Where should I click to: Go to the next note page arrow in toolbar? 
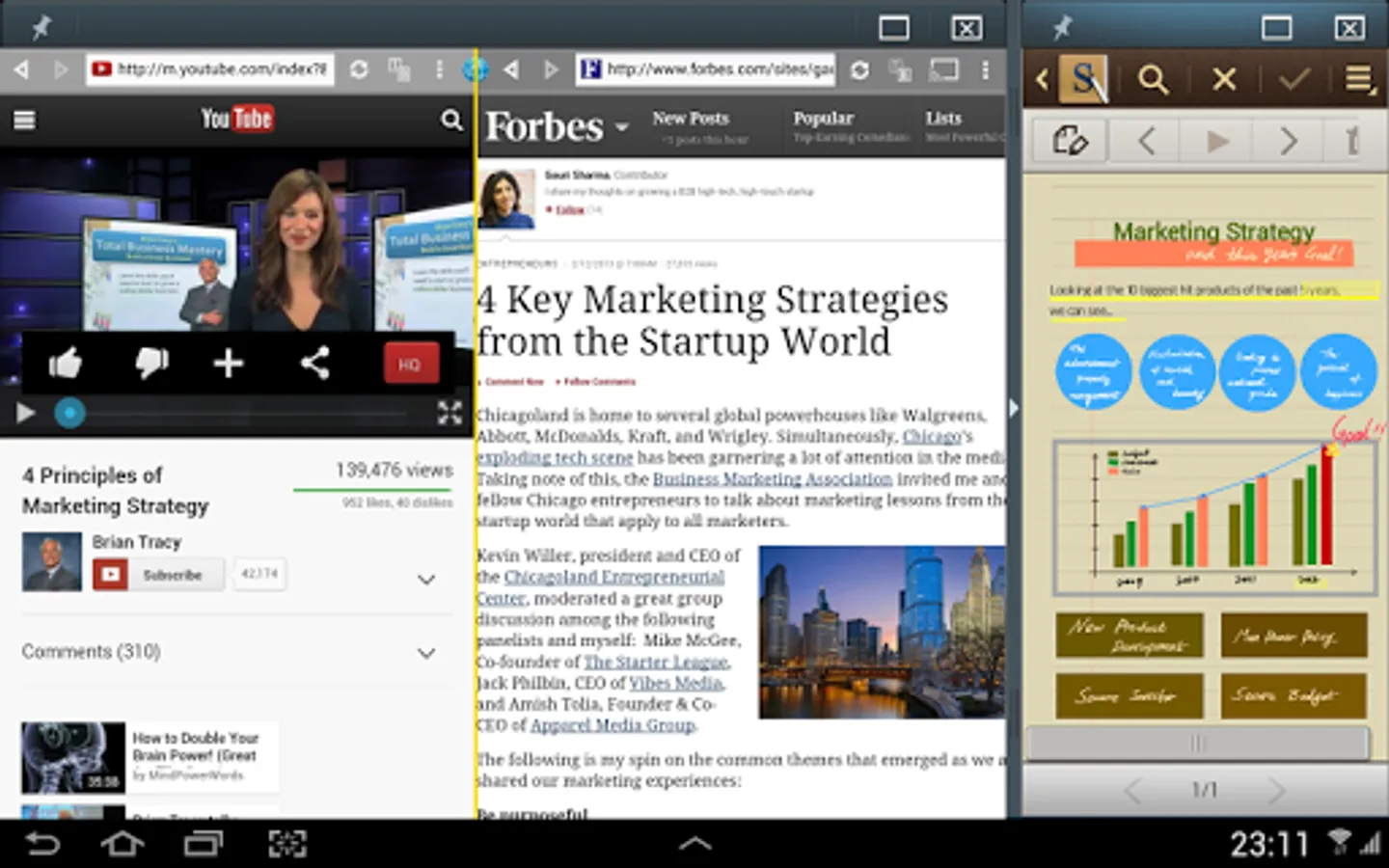(x=1288, y=142)
